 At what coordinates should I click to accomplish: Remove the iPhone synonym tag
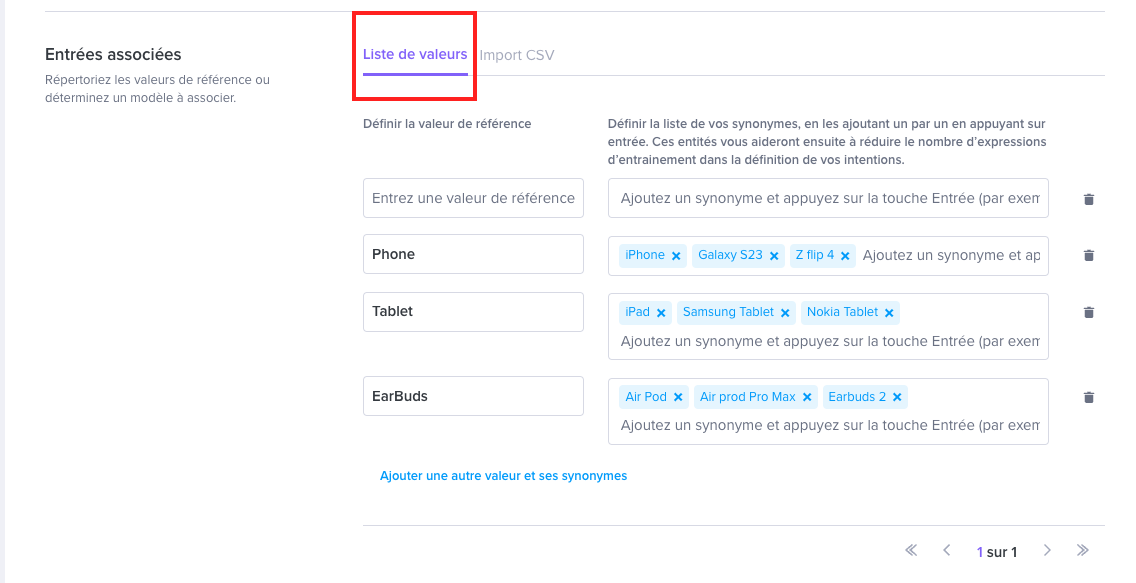pos(676,256)
